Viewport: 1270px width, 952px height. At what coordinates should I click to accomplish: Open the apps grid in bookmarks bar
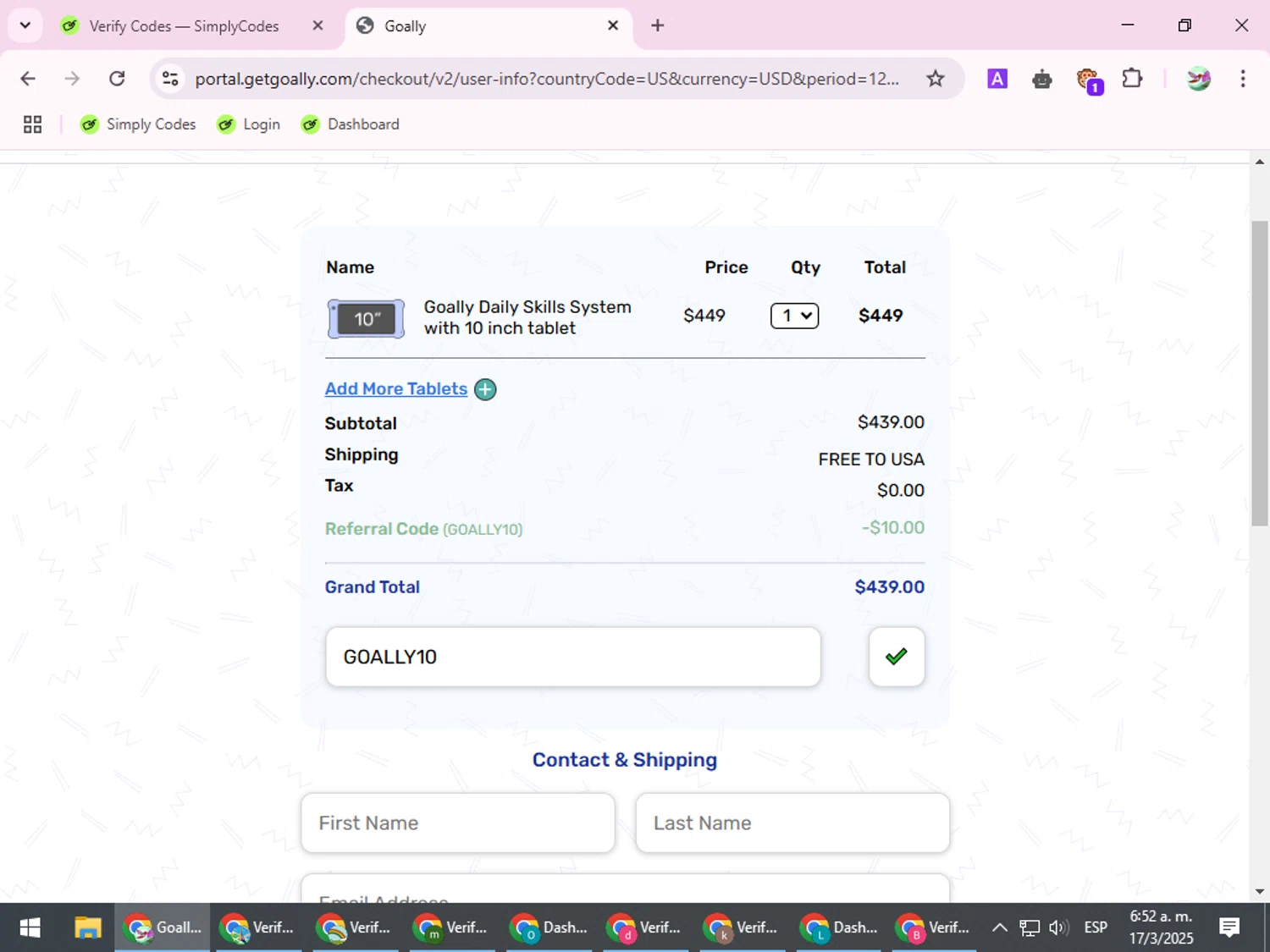coord(32,124)
